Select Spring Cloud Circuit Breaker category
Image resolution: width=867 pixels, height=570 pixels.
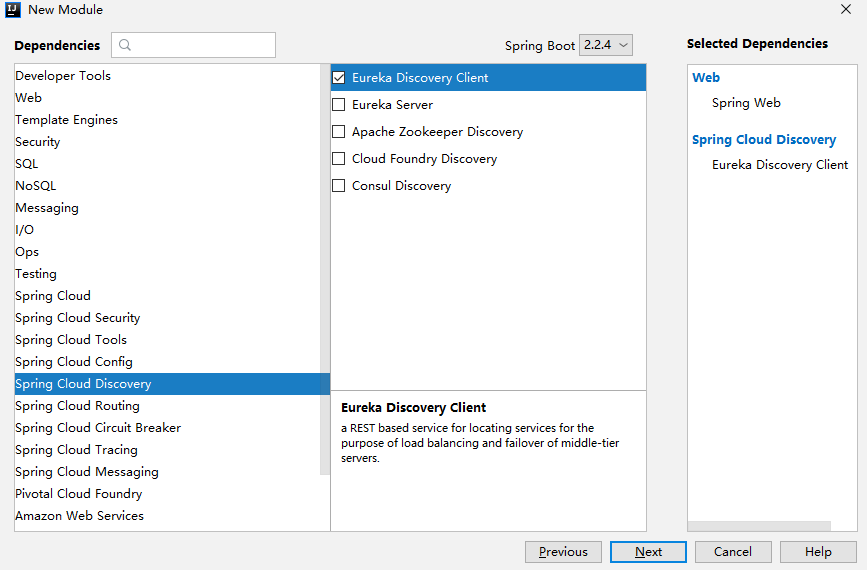(168, 428)
